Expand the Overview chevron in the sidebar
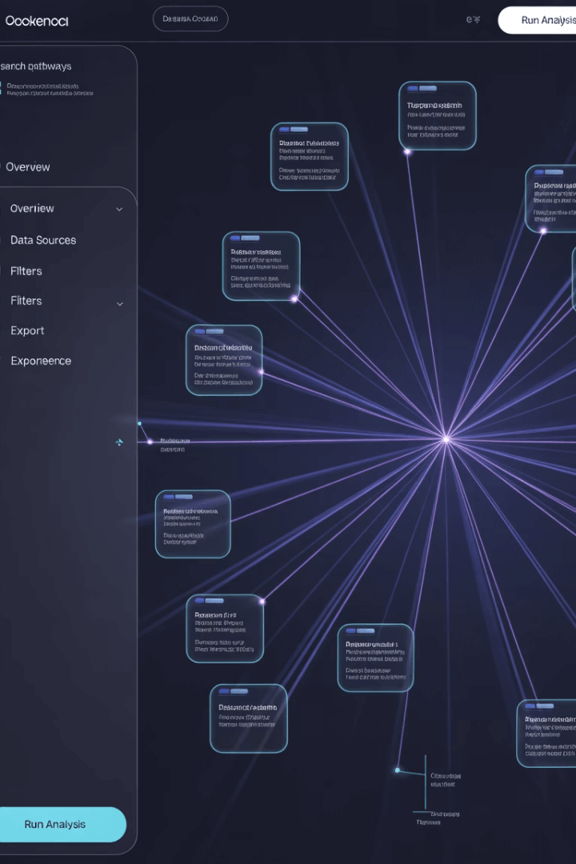576x864 pixels. tap(119, 209)
